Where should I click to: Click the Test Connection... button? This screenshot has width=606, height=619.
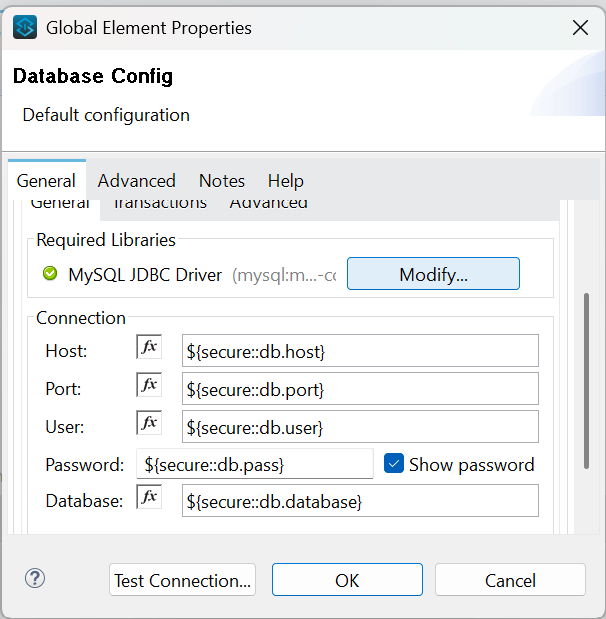tap(182, 580)
